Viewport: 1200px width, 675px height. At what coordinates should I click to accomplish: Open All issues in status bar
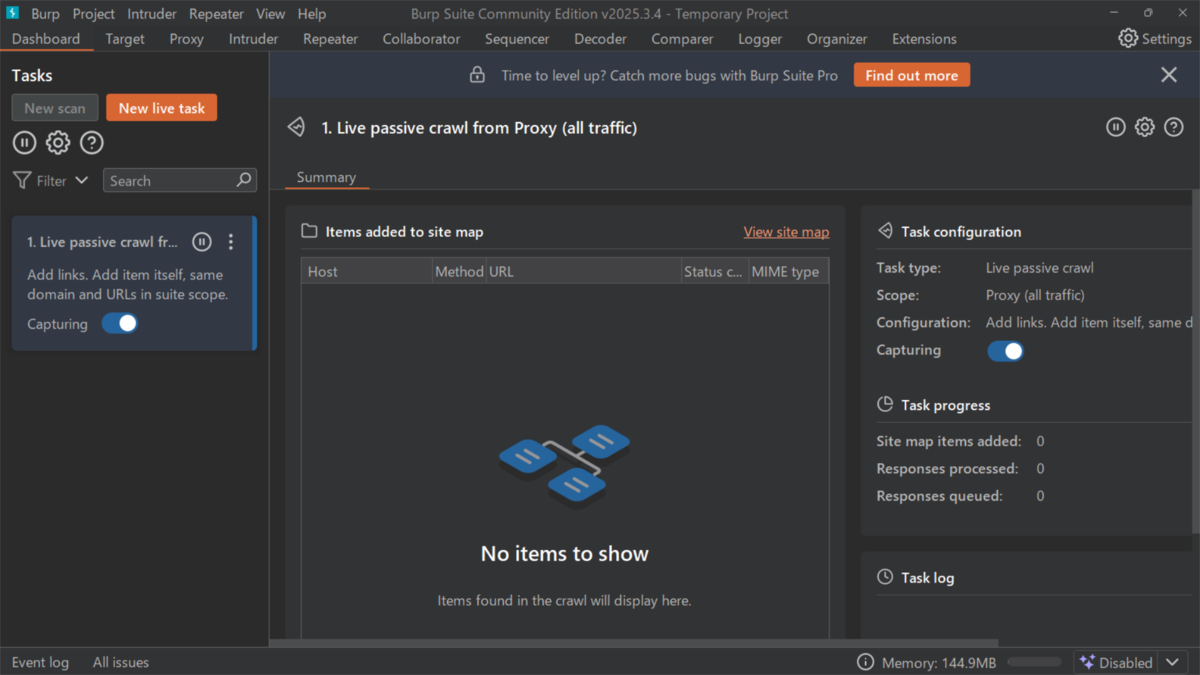pyautogui.click(x=121, y=662)
